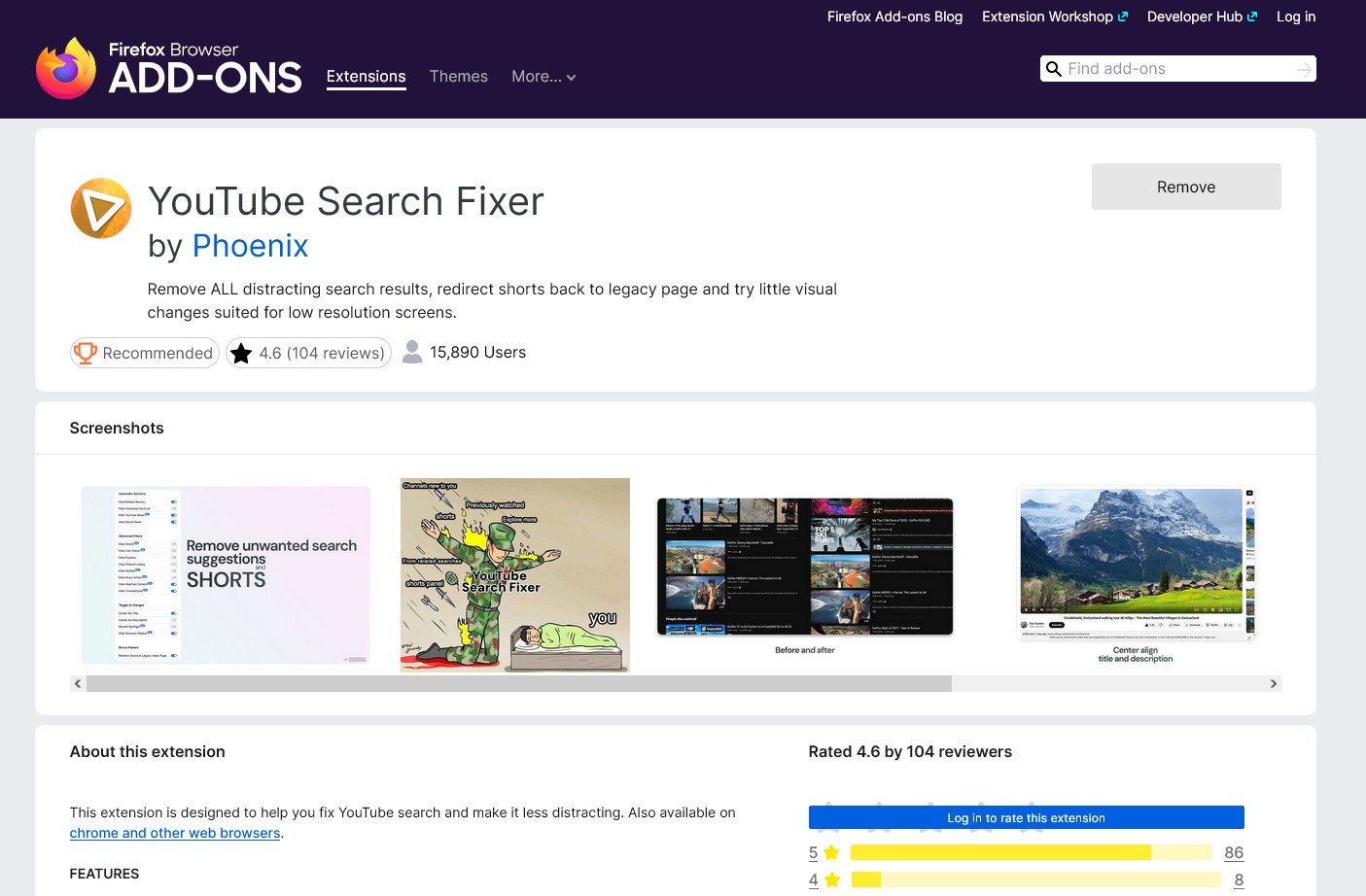This screenshot has width=1366, height=896.
Task: Click the 4-star rating bar
Action: (x=1036, y=879)
